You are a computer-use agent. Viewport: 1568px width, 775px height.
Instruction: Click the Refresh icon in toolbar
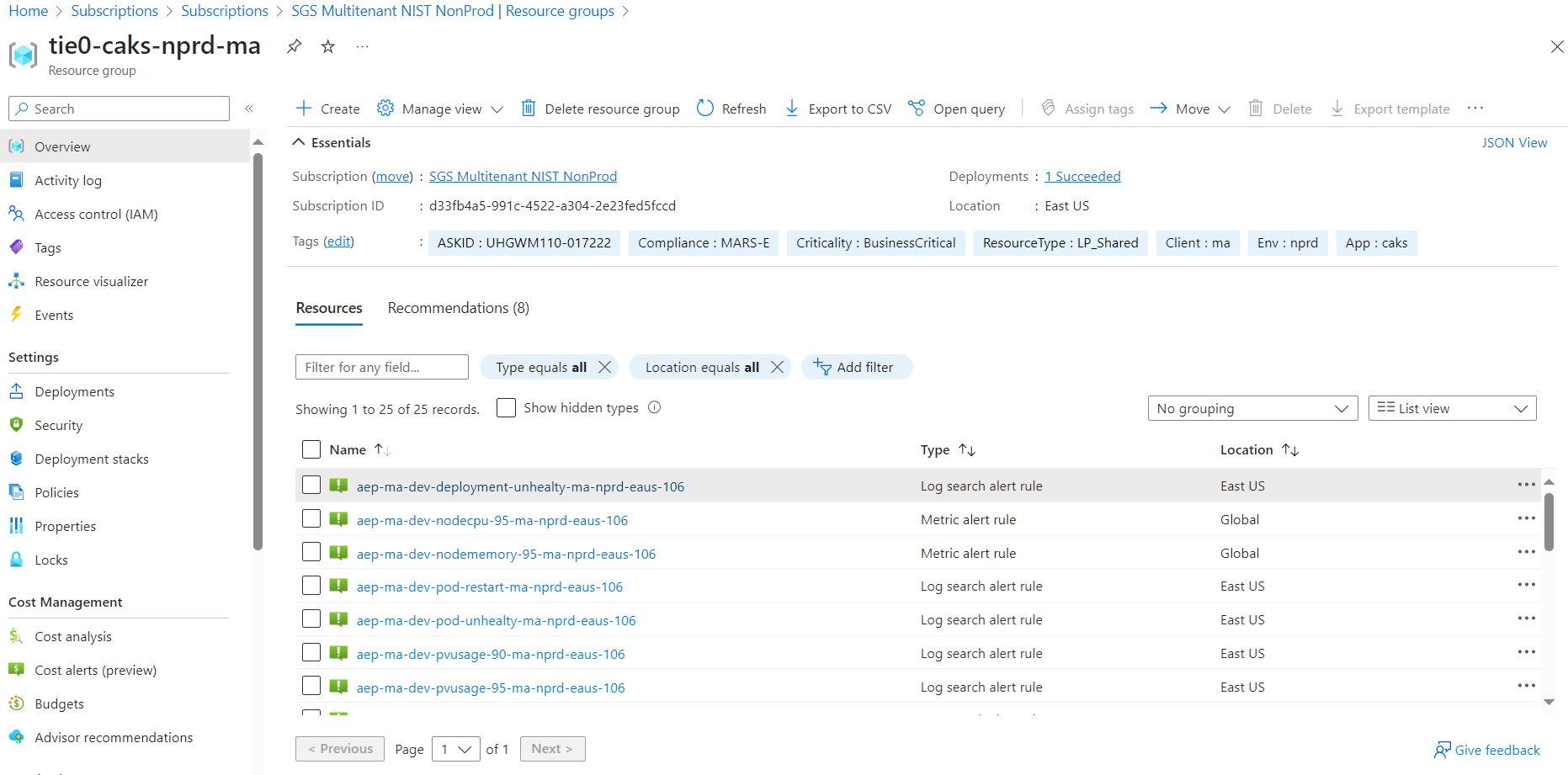705,109
